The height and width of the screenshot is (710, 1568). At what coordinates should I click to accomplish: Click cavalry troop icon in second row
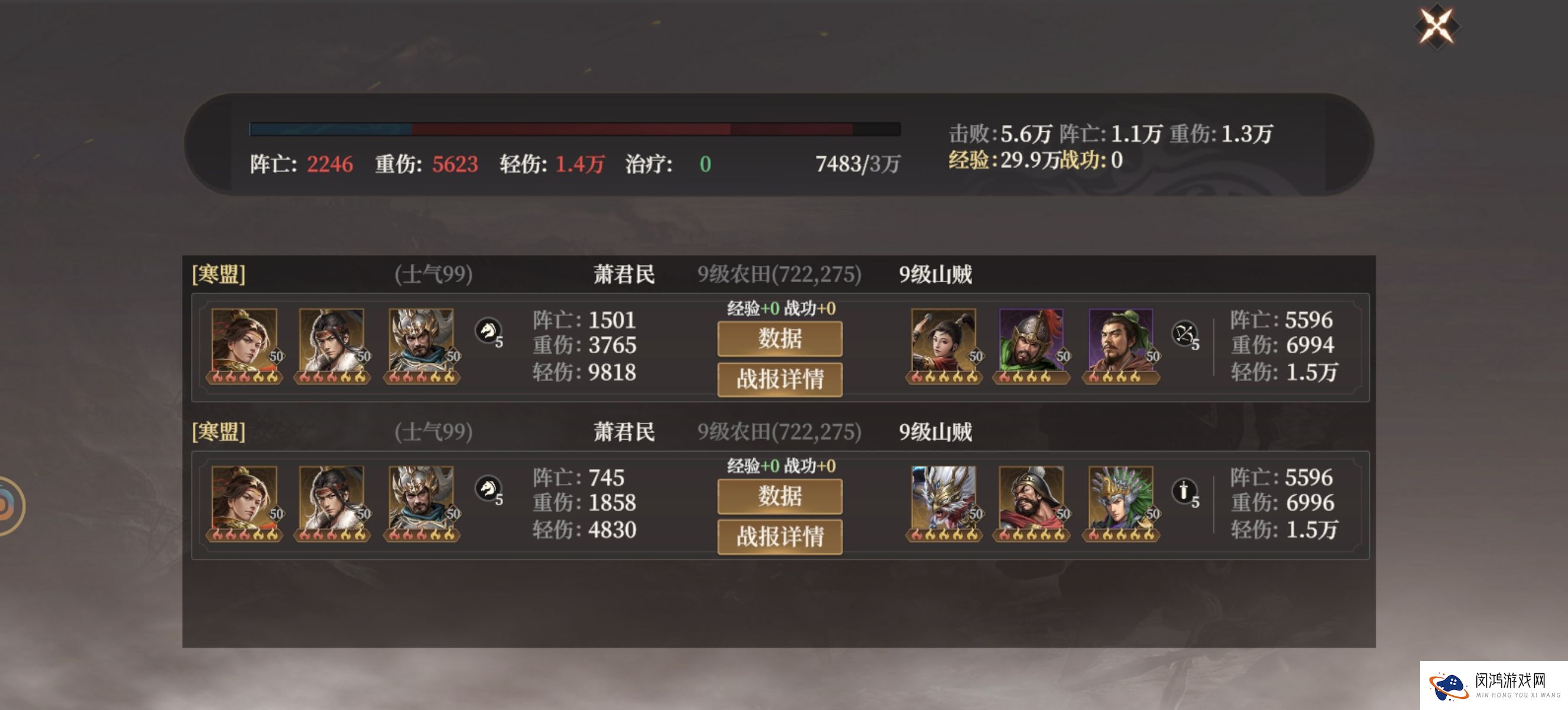(488, 489)
